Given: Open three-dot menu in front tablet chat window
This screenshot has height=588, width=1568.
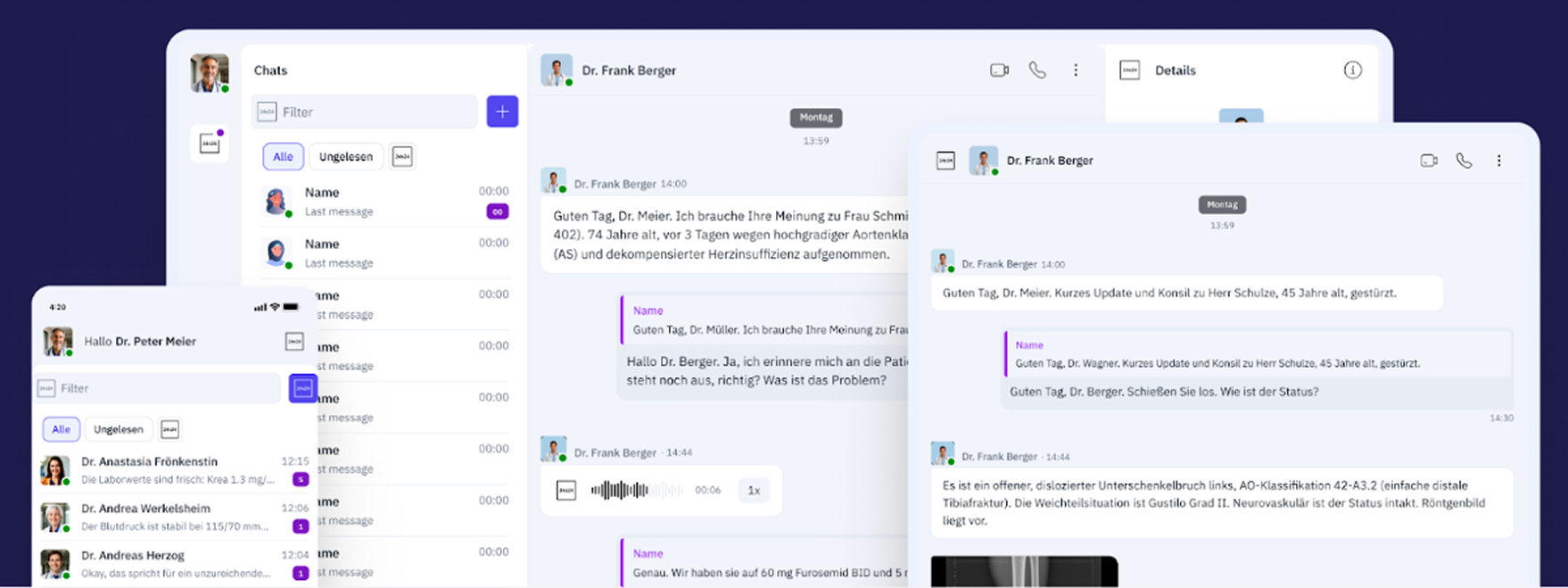Looking at the screenshot, I should [1498, 161].
